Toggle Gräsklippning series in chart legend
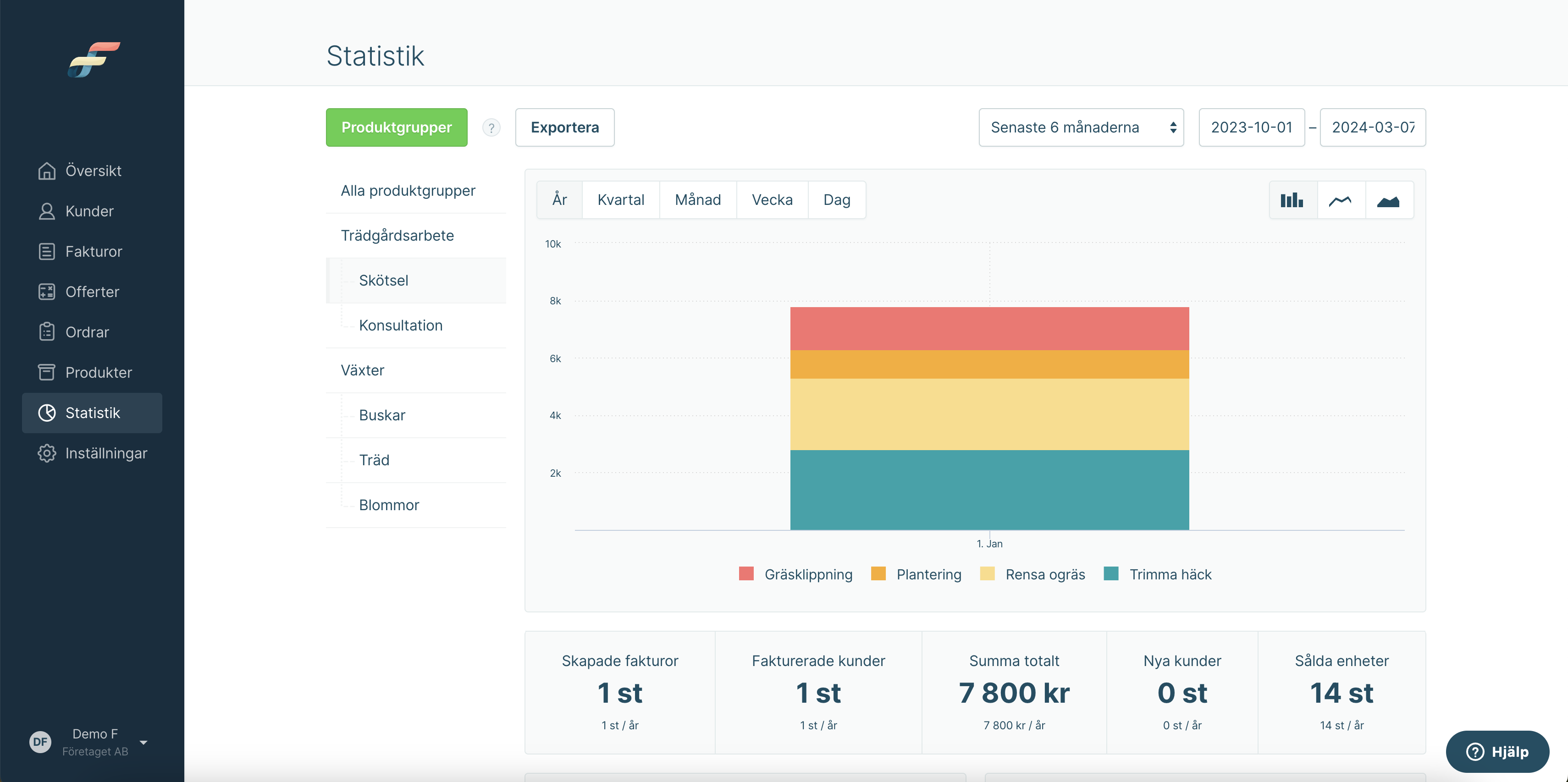The height and width of the screenshot is (782, 1568). pyautogui.click(x=795, y=574)
